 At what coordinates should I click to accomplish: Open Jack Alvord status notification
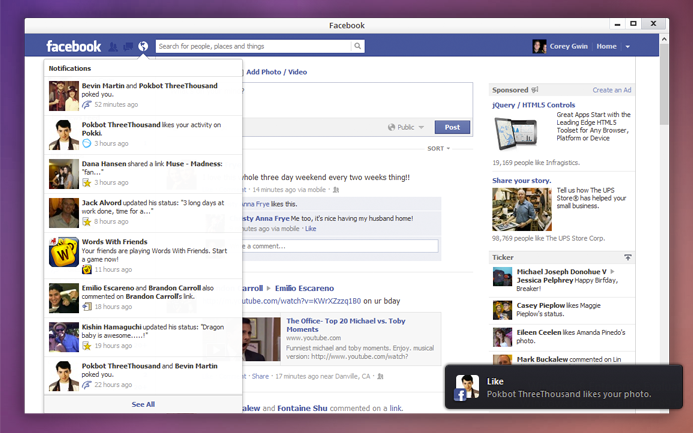(143, 213)
